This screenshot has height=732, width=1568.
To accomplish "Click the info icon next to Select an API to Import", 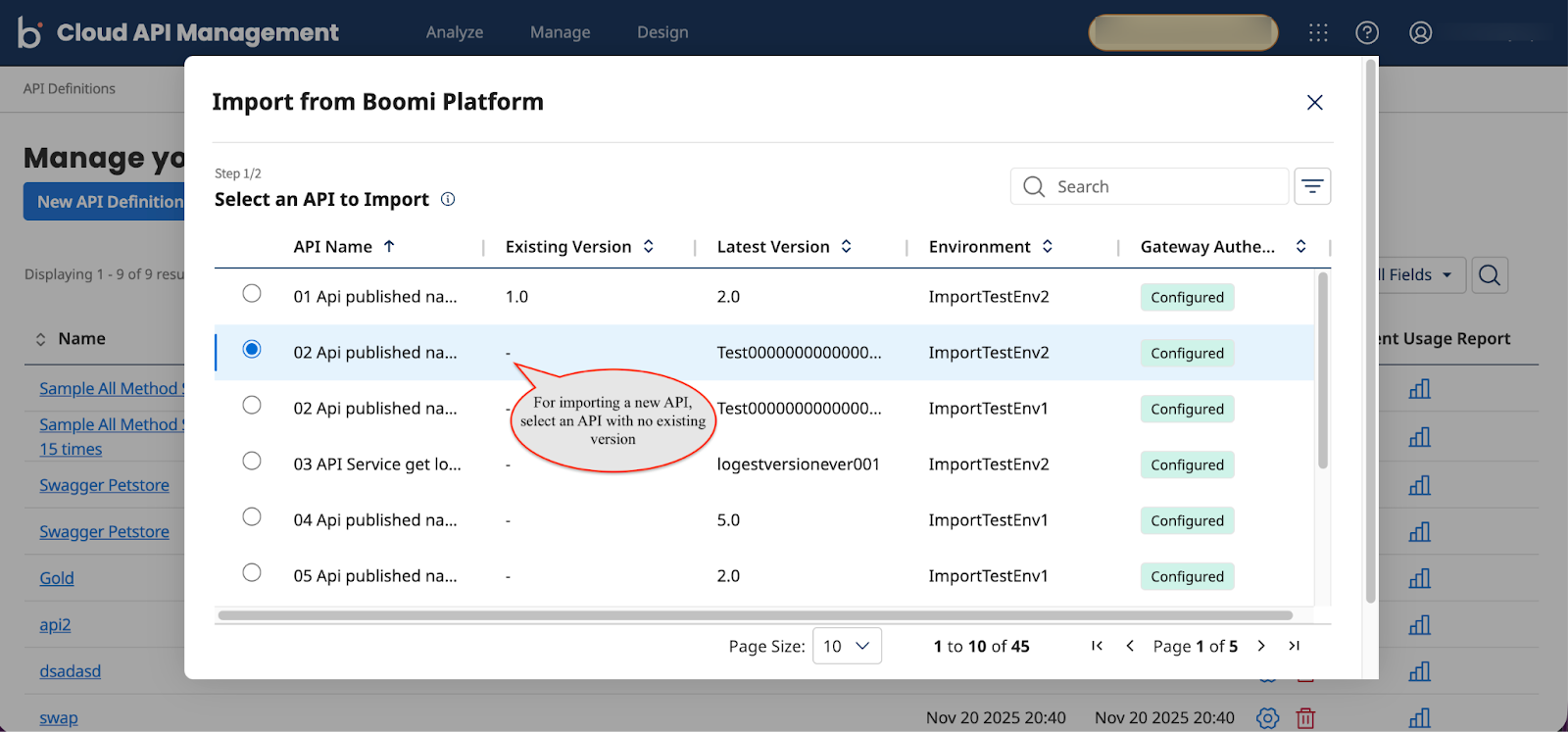I will coord(448,199).
